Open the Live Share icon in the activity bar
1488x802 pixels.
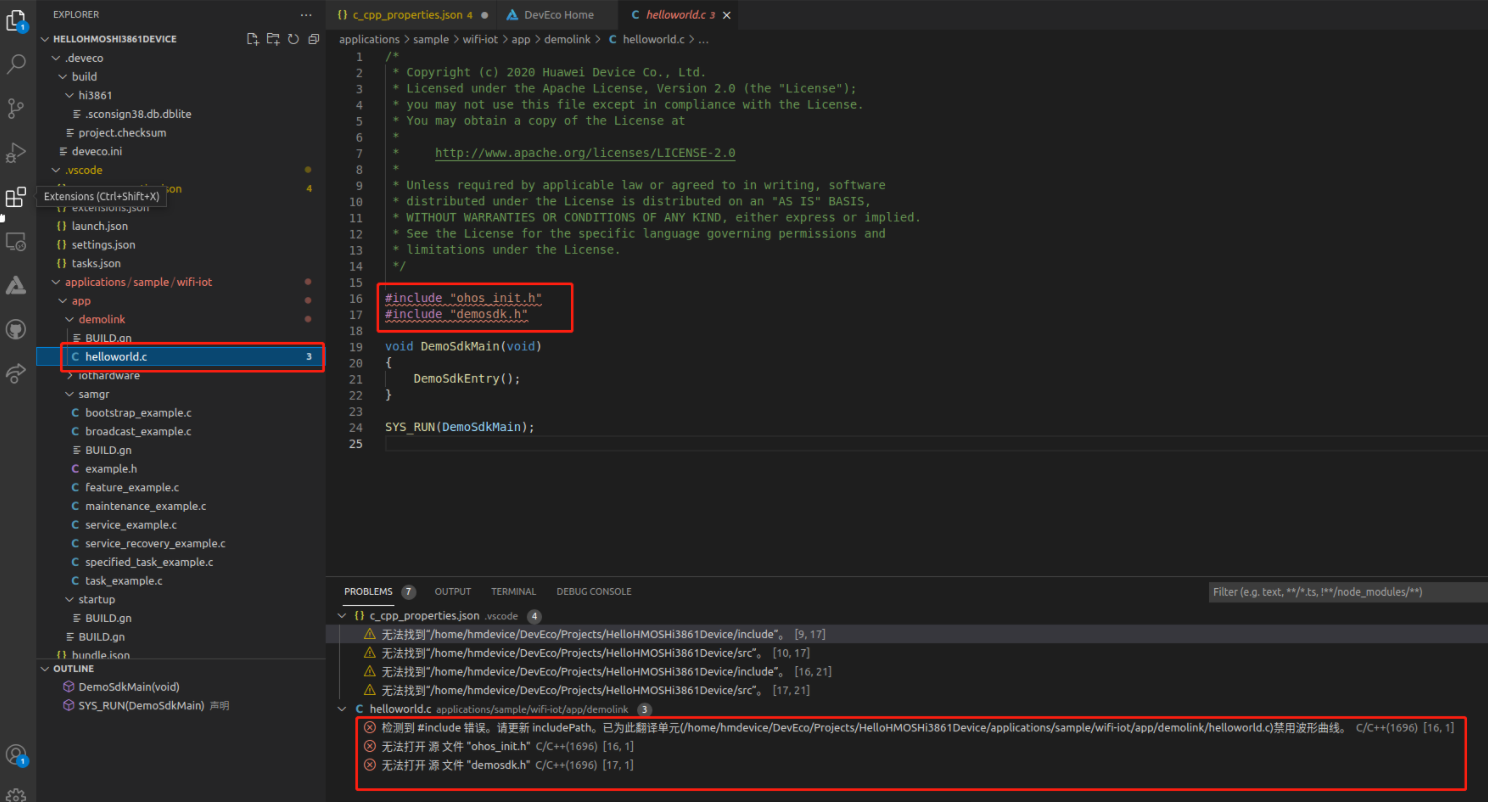pyautogui.click(x=16, y=373)
